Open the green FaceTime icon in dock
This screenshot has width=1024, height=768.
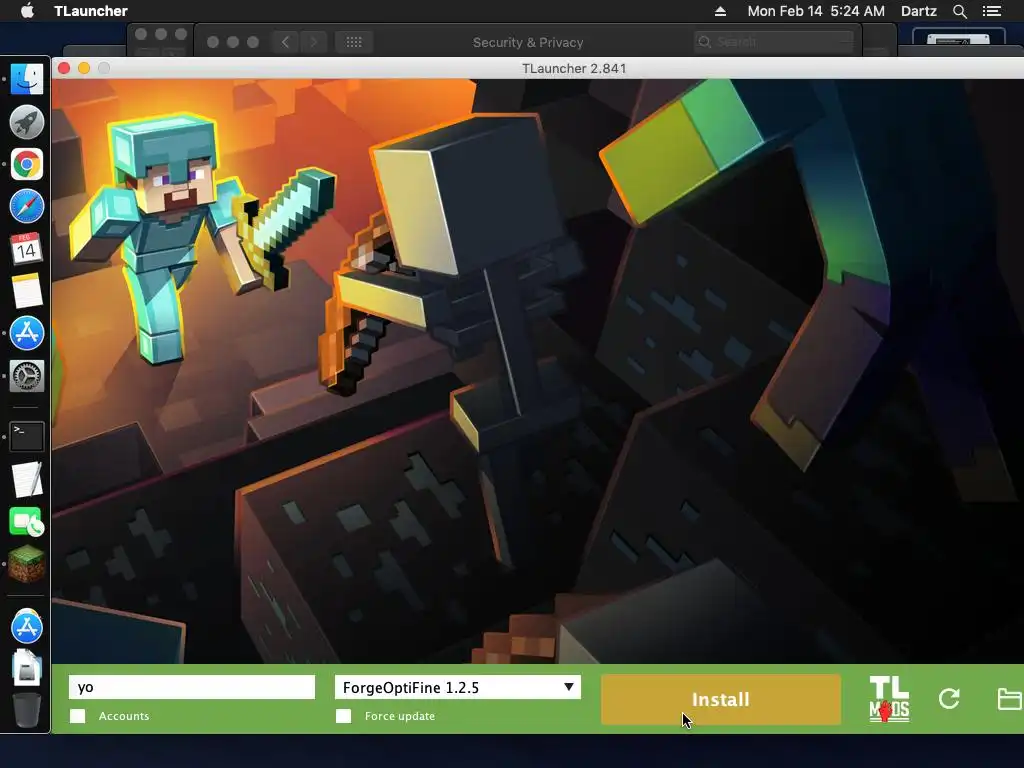(27, 522)
